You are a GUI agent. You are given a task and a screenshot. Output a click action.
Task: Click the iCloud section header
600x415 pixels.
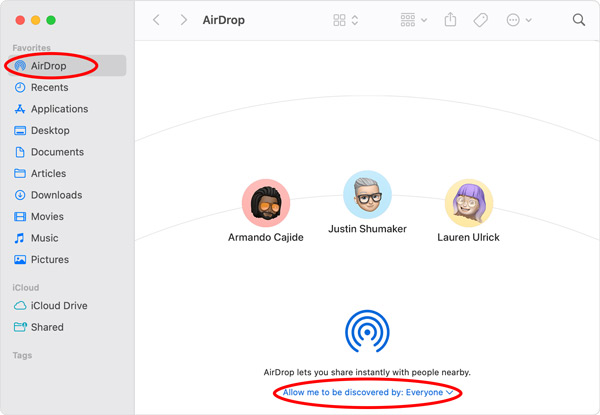tap(26, 288)
